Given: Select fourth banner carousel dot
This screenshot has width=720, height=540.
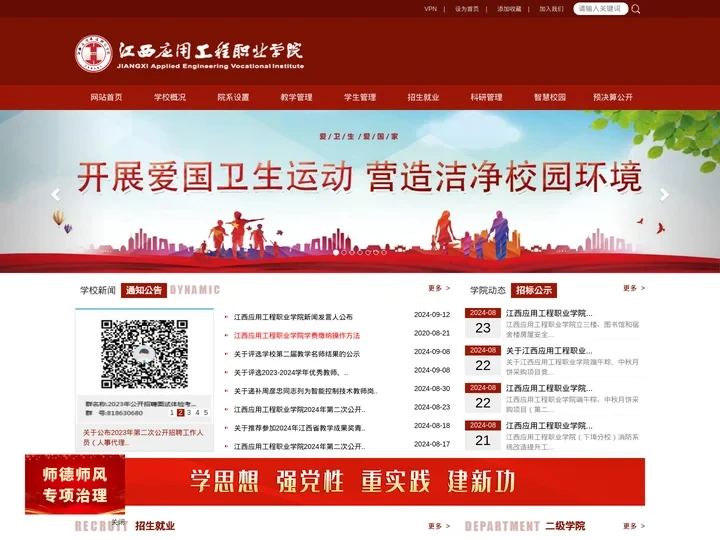Looking at the screenshot, I should point(360,253).
